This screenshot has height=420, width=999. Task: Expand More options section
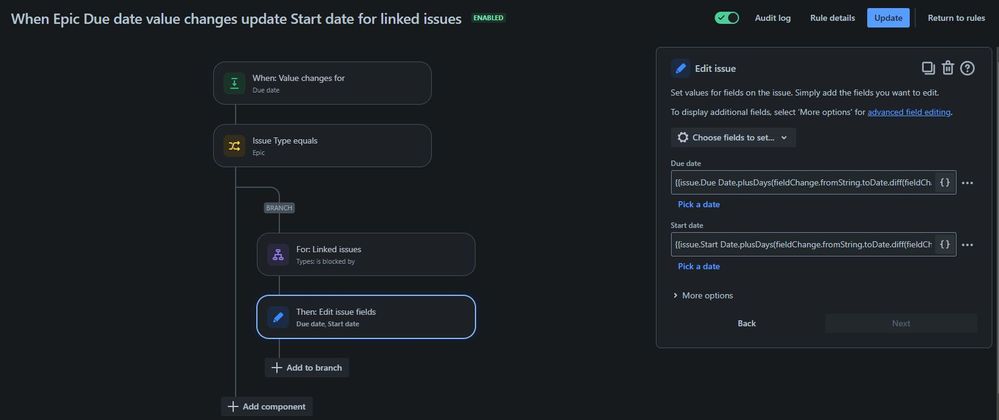point(703,296)
